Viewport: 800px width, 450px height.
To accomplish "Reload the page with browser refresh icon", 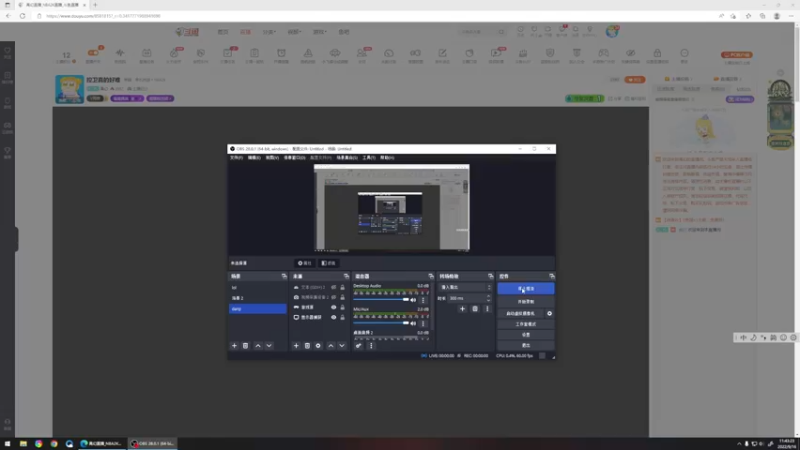I will point(22,16).
